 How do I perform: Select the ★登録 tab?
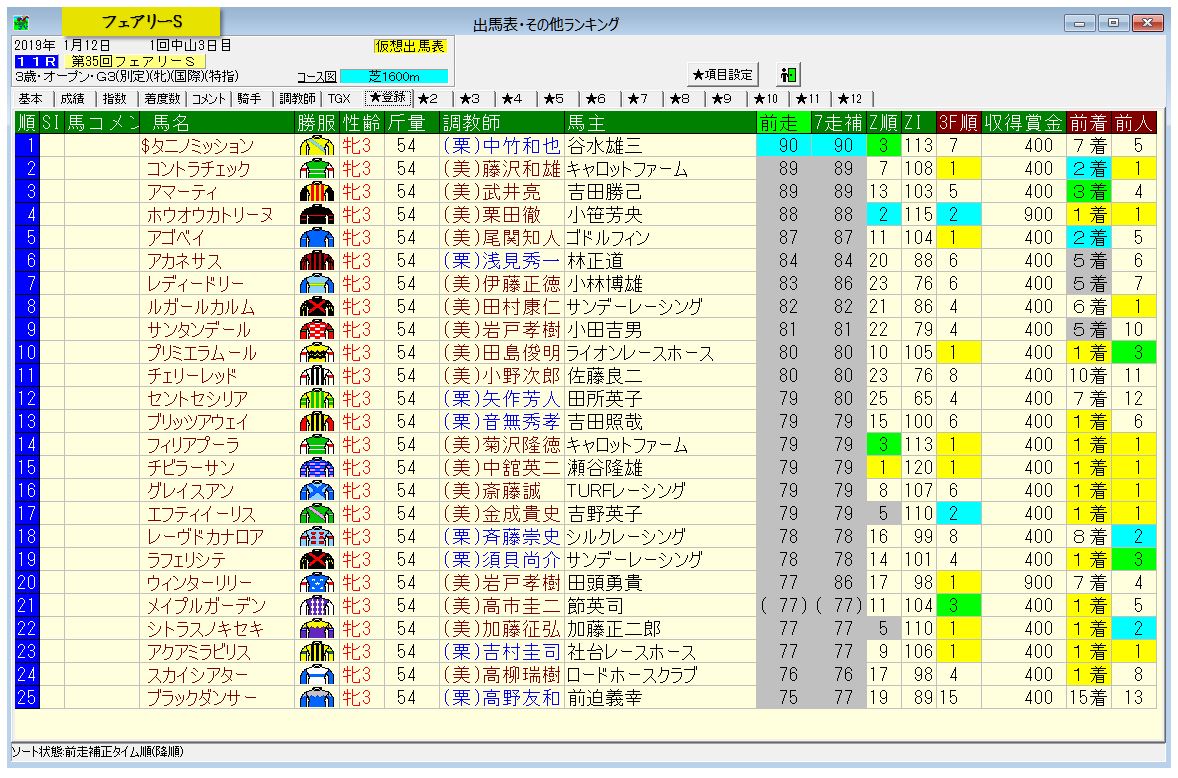click(x=388, y=98)
